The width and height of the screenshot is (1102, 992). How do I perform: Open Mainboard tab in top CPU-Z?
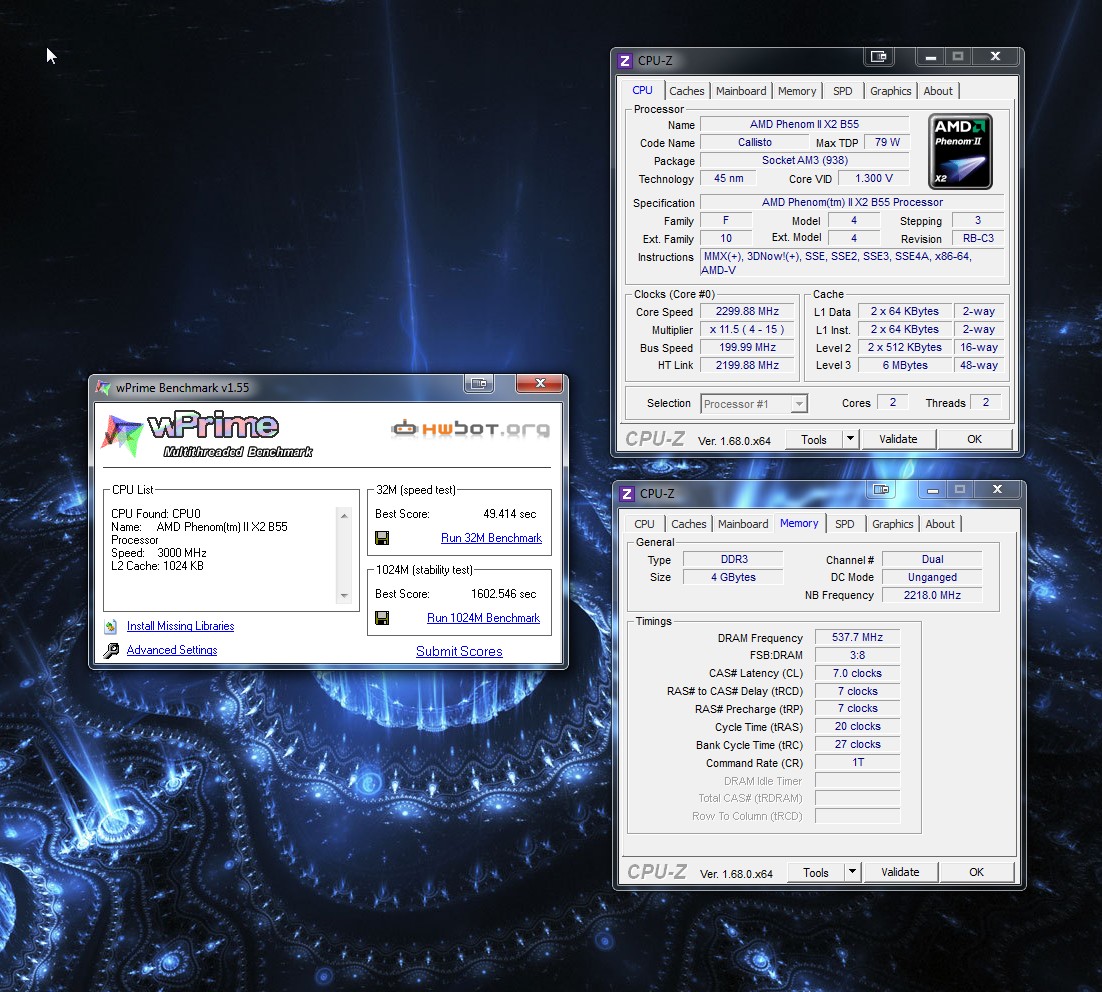point(741,91)
